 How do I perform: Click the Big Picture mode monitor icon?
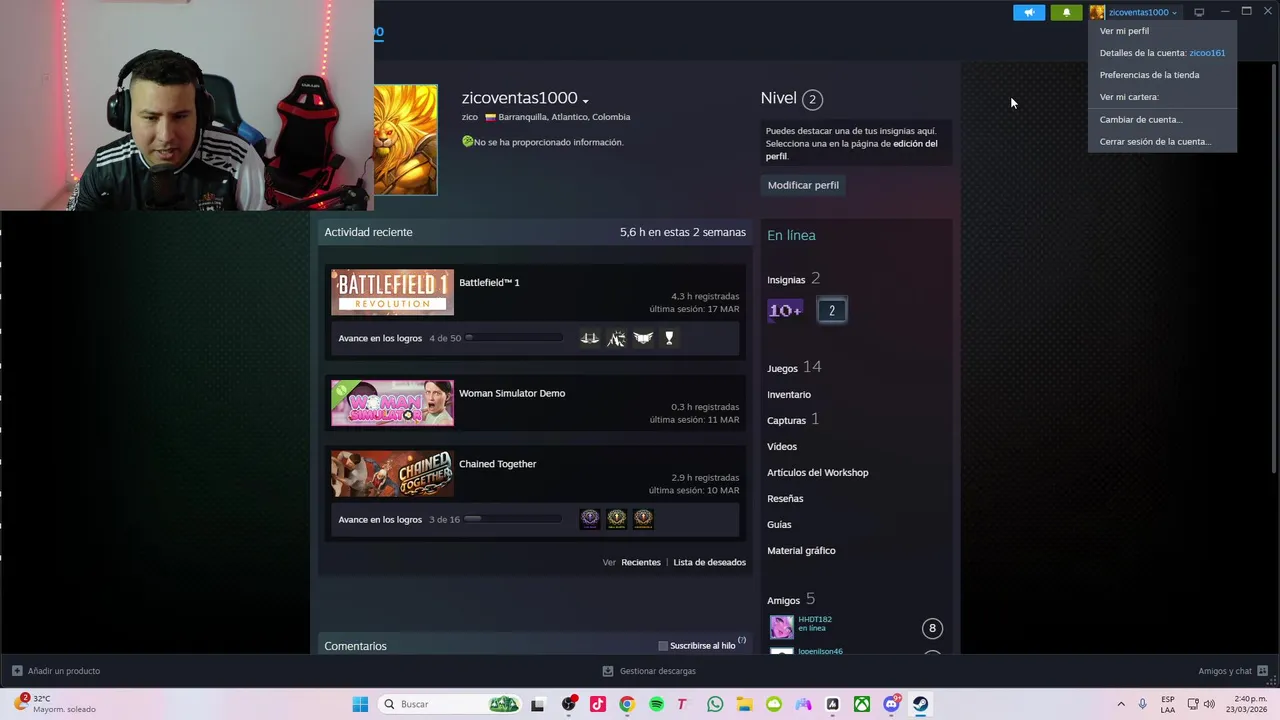coord(1199,12)
